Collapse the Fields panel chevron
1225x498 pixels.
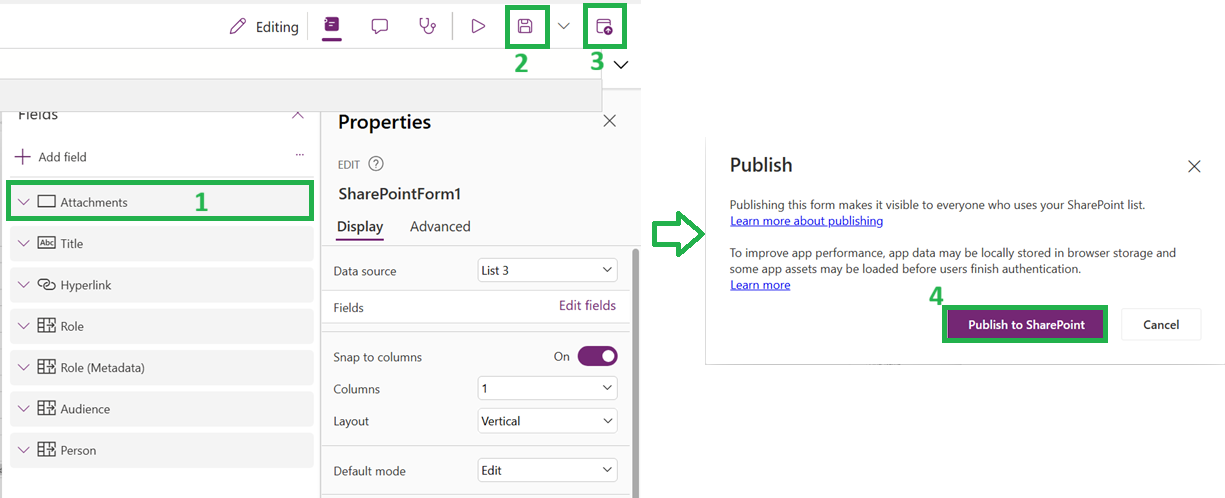click(x=297, y=115)
